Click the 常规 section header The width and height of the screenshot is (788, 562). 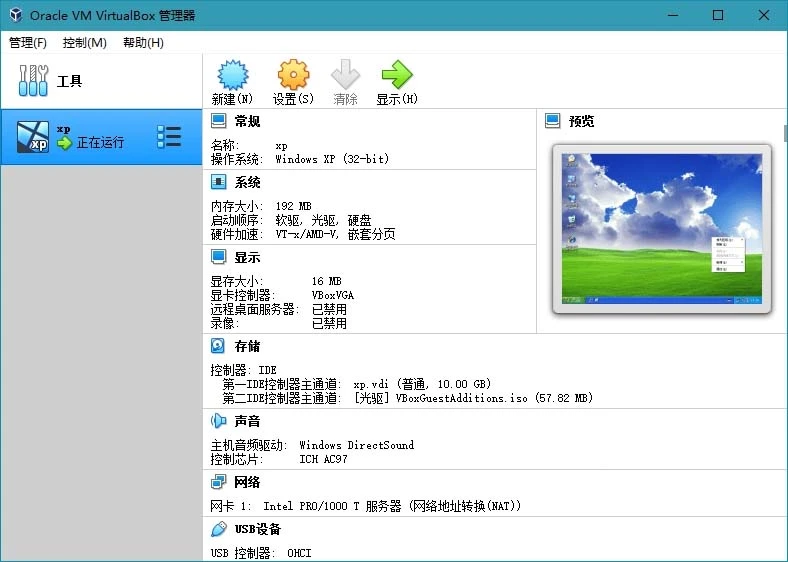tap(247, 121)
